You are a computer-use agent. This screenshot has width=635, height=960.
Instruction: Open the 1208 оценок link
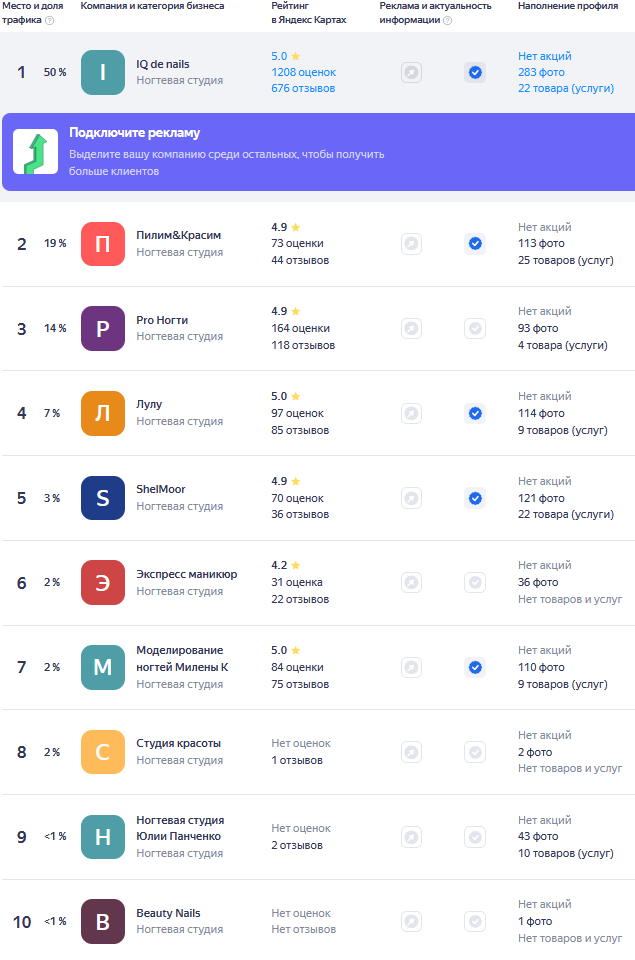(x=304, y=72)
